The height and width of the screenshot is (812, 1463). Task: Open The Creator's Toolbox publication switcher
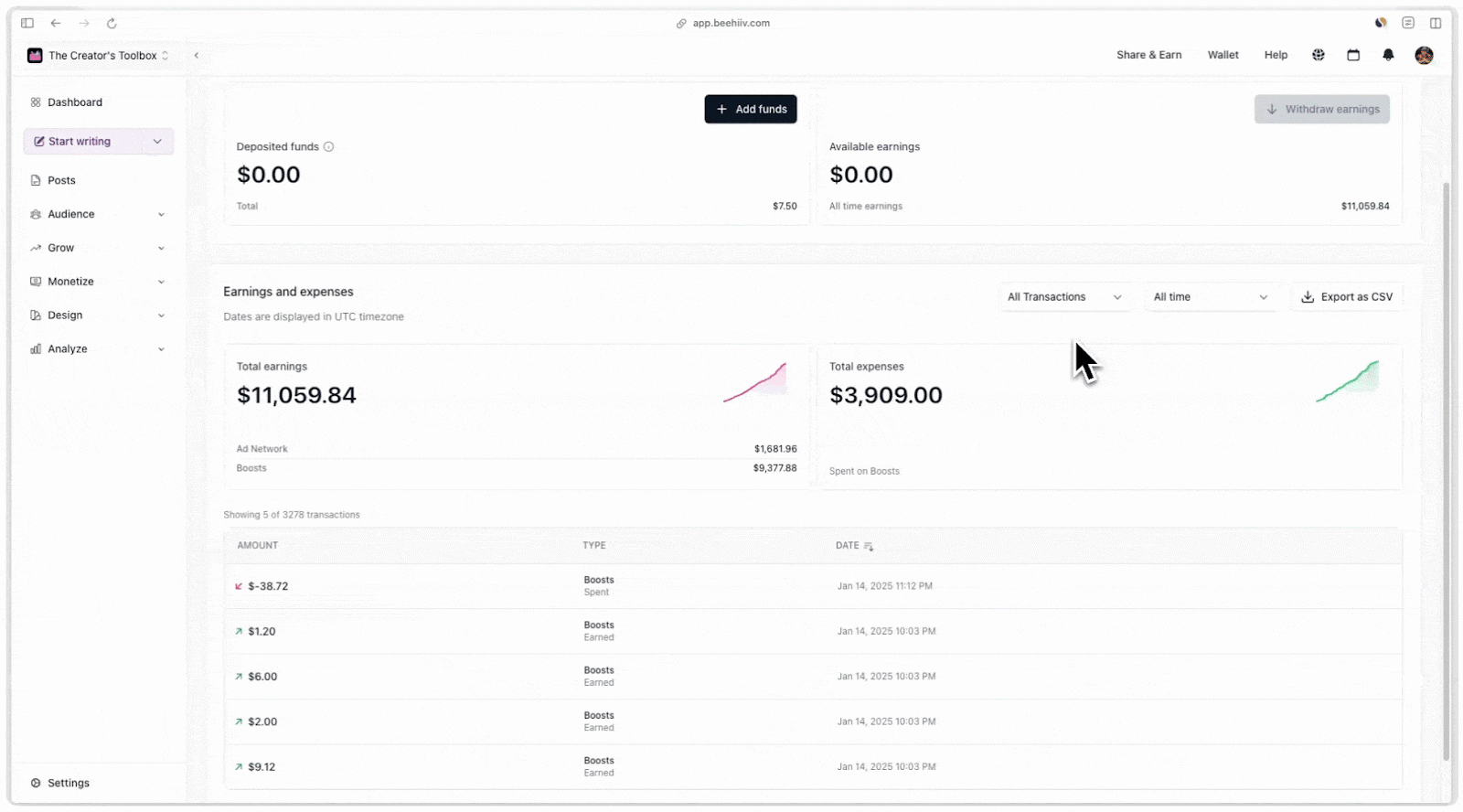point(99,56)
